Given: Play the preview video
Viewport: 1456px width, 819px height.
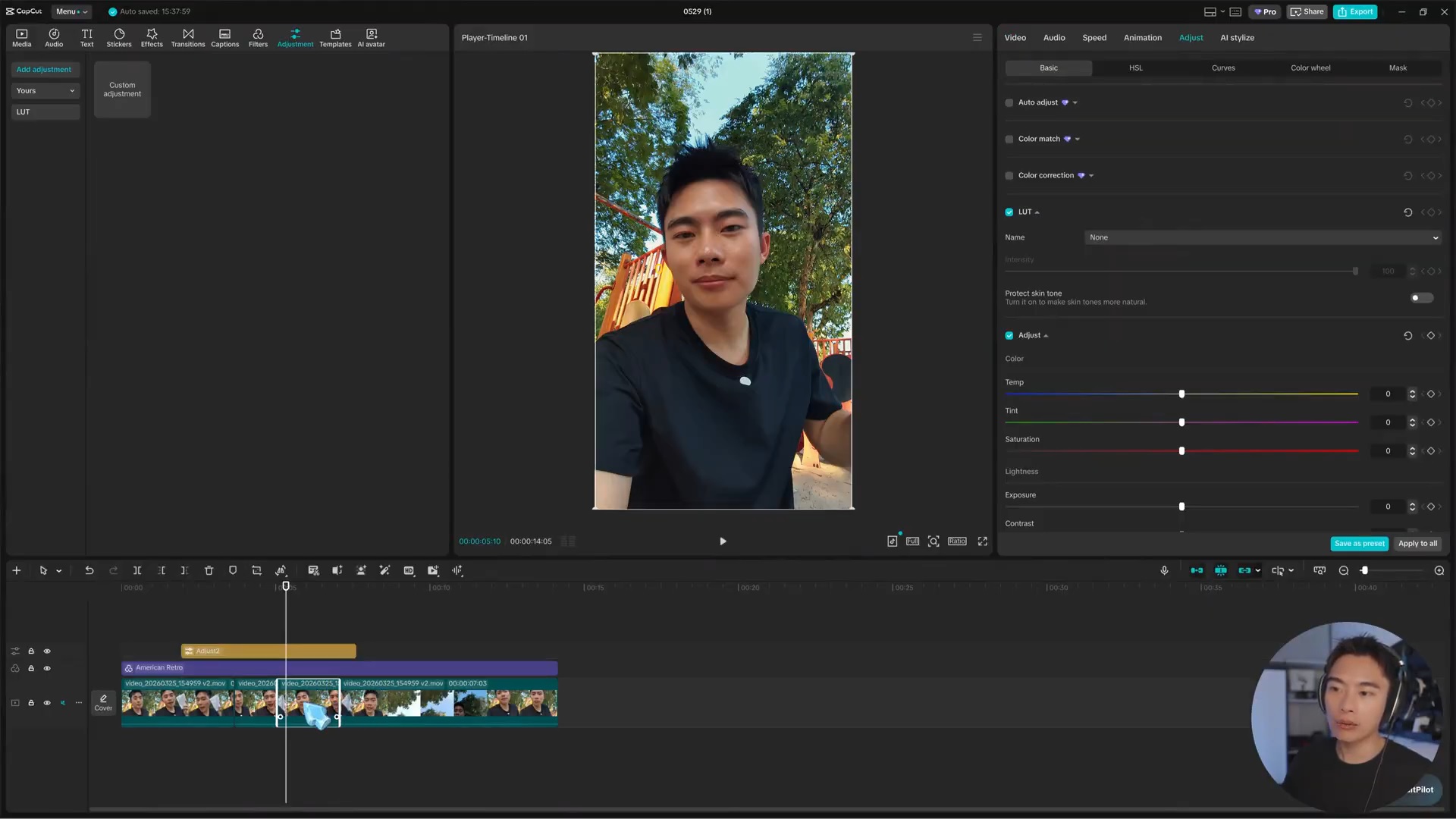Looking at the screenshot, I should pyautogui.click(x=723, y=541).
